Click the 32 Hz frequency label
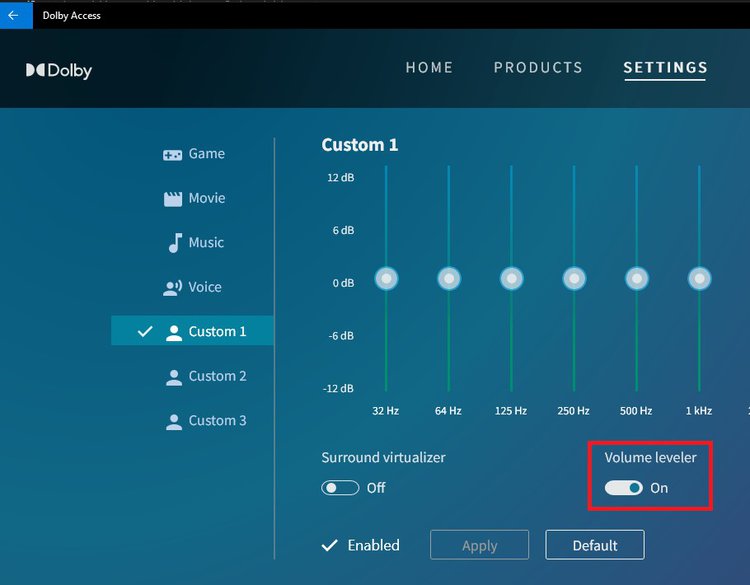 (x=386, y=411)
